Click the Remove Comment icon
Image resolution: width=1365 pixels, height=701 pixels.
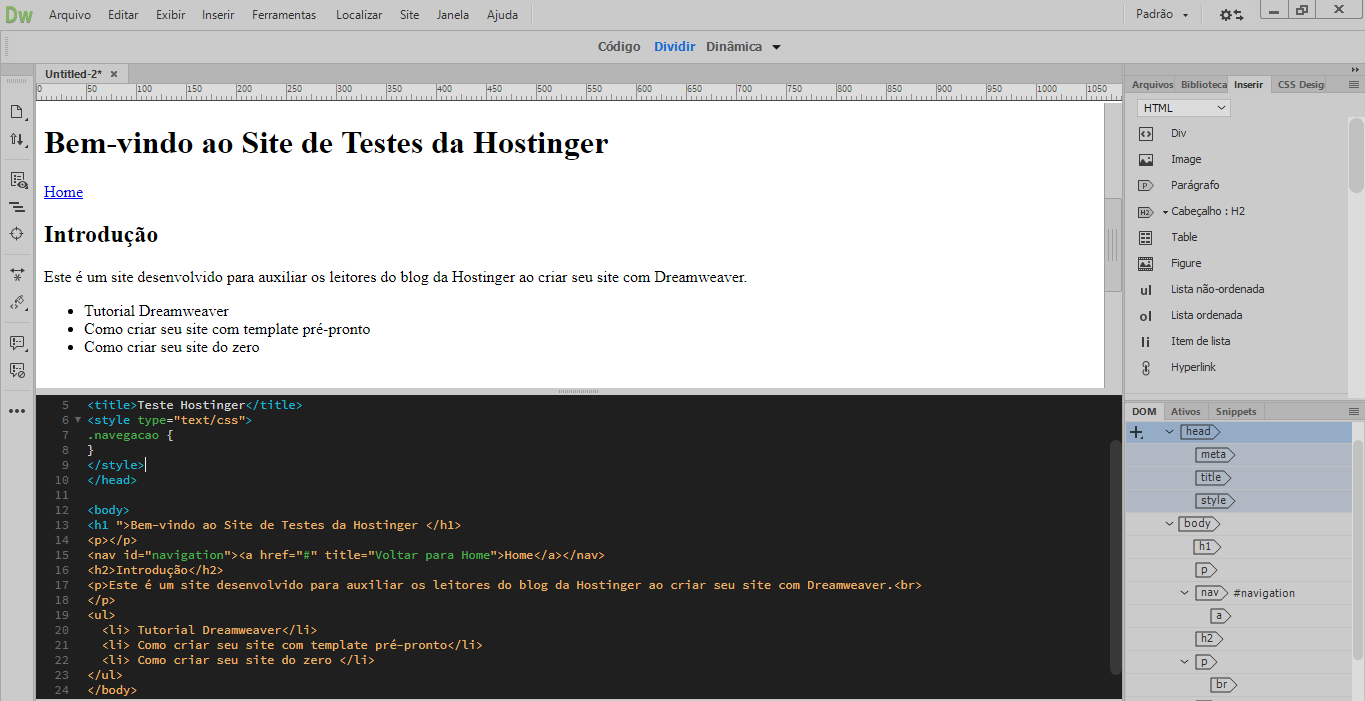click(x=17, y=369)
